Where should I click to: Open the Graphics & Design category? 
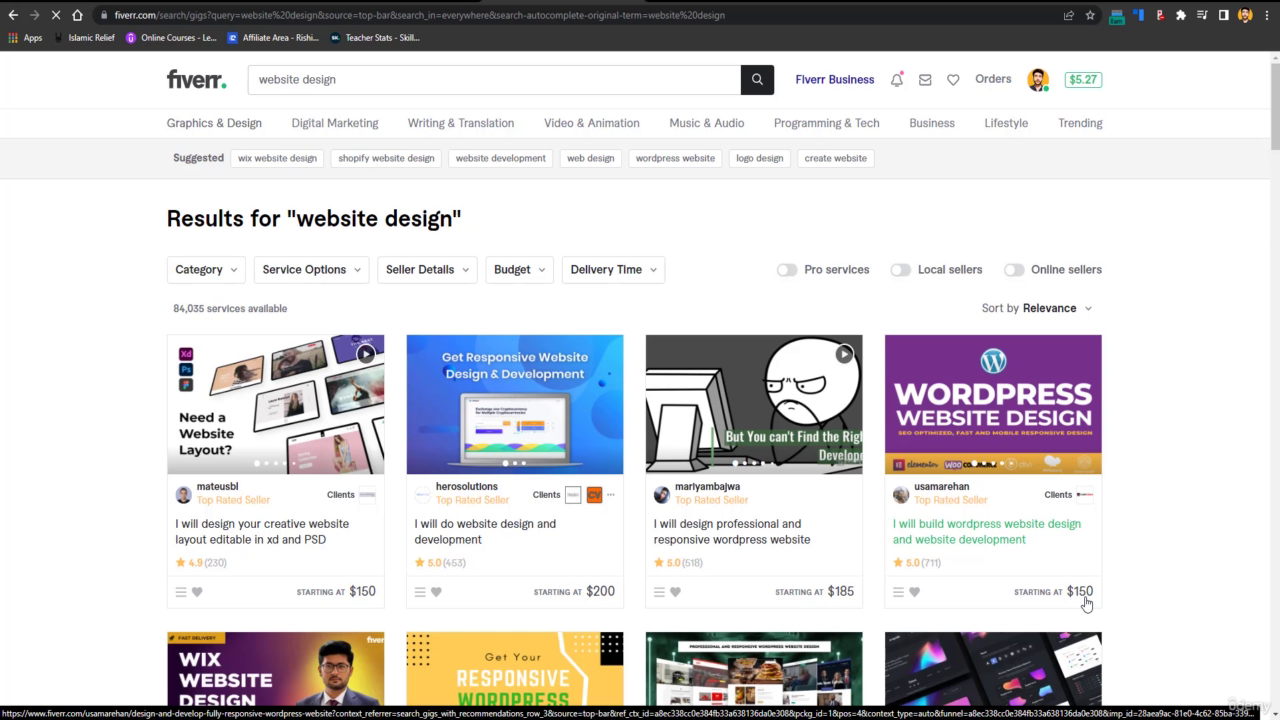coord(214,123)
